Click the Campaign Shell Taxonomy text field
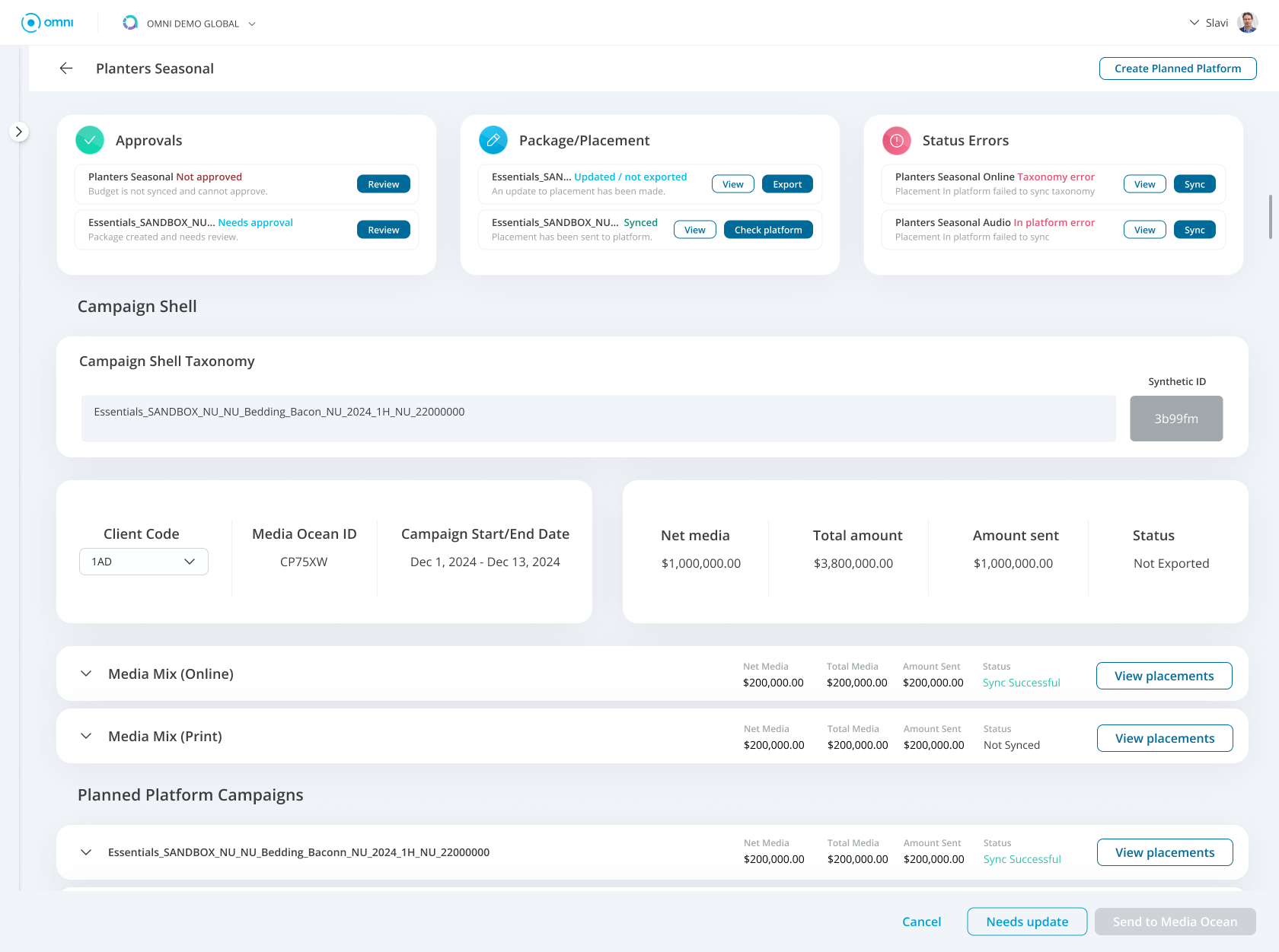The image size is (1279, 952). click(x=598, y=418)
